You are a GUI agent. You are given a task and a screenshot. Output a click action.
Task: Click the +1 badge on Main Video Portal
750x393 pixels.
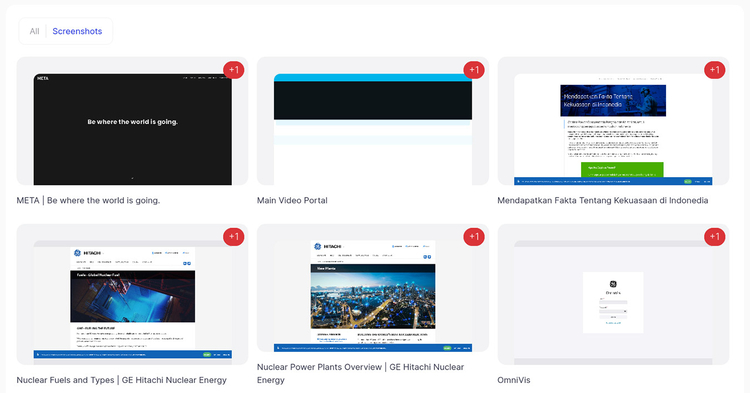[x=474, y=70]
